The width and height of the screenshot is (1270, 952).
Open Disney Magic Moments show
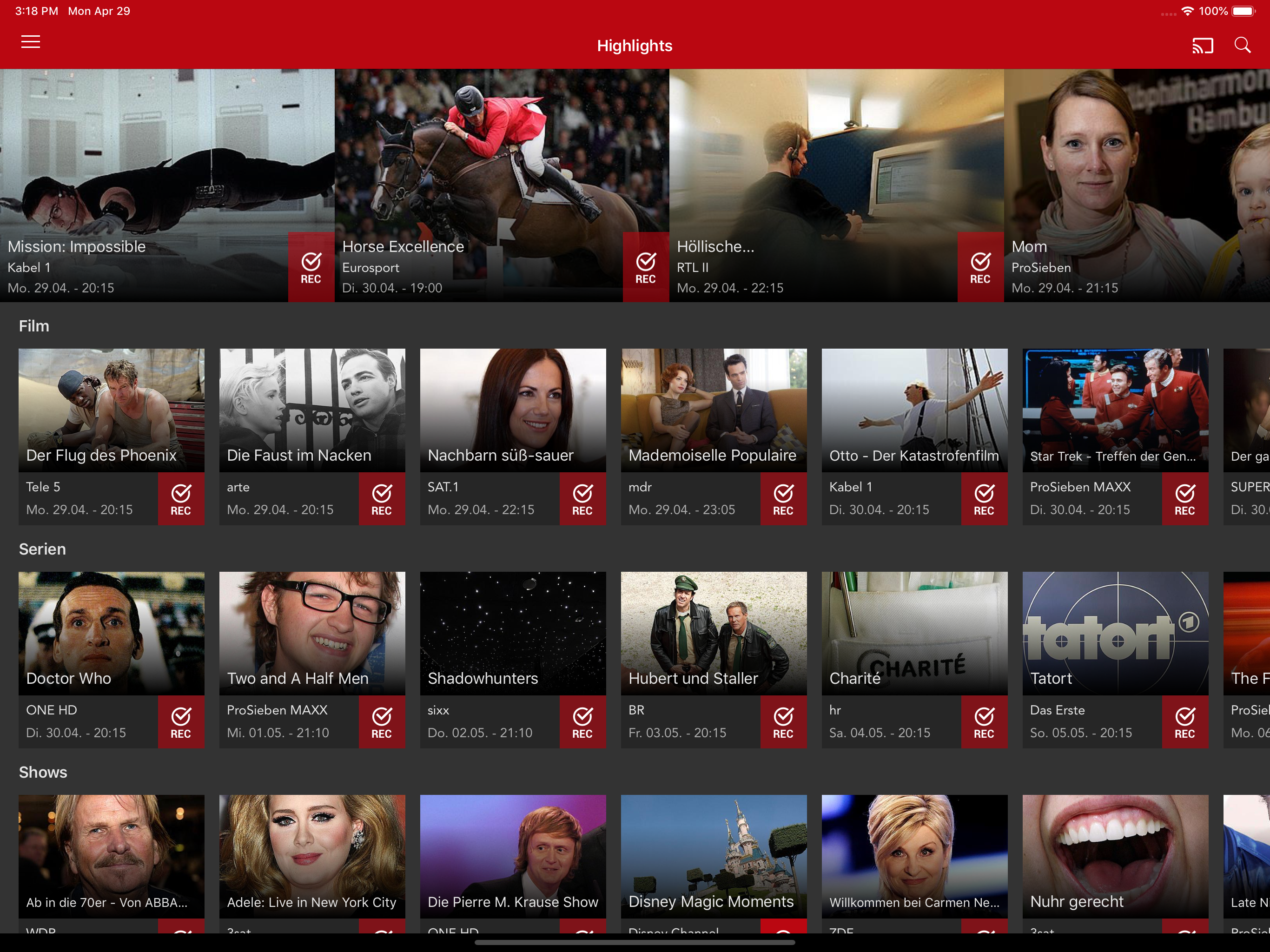(x=714, y=857)
